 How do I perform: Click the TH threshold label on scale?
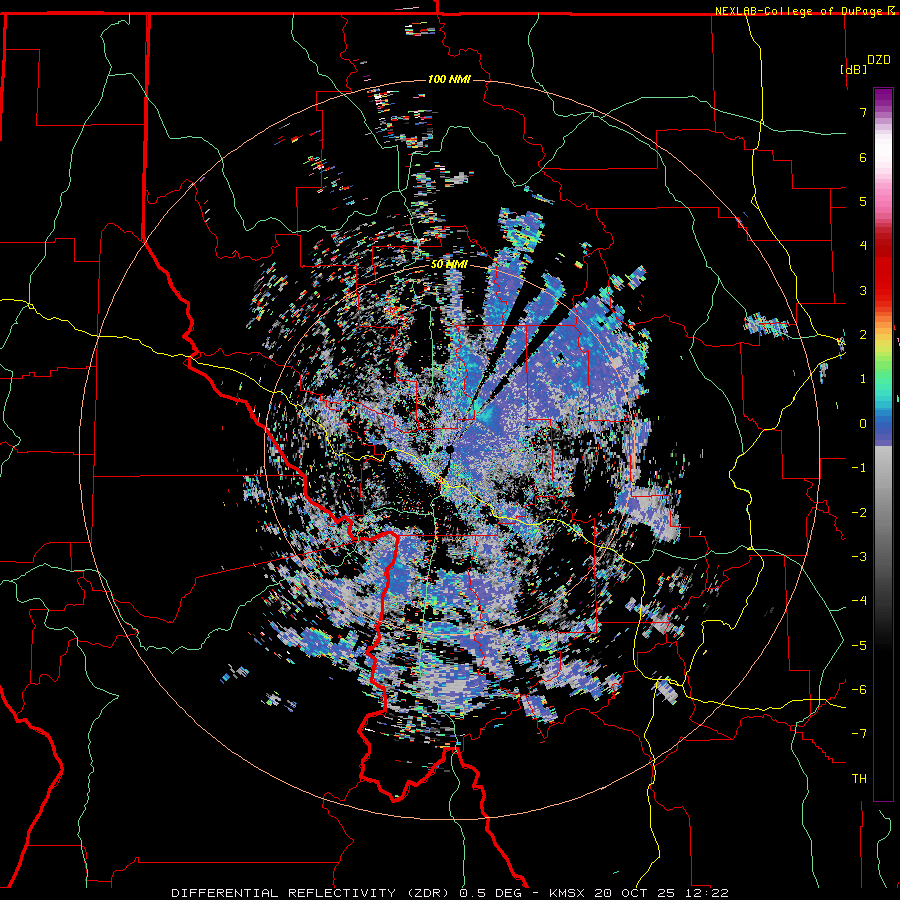coord(859,779)
